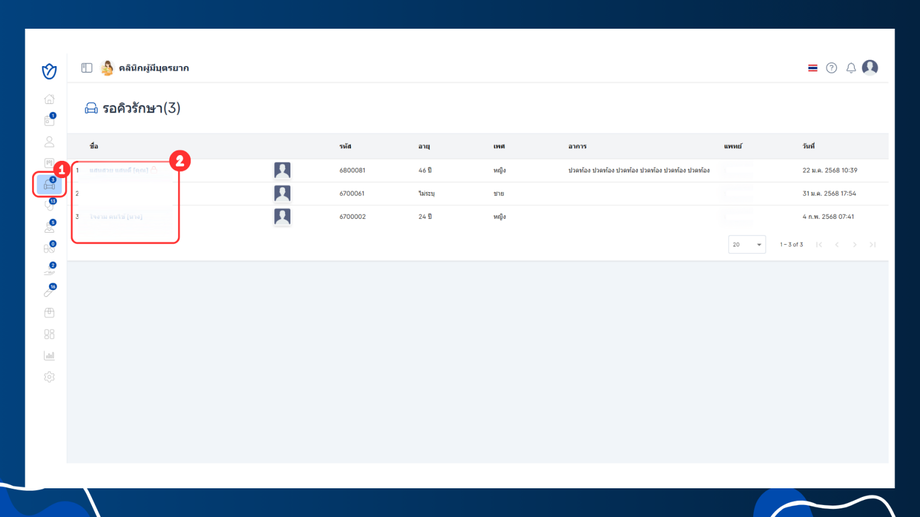Open the four-squares apps icon in the sidebar
920x517 pixels.
(49, 334)
